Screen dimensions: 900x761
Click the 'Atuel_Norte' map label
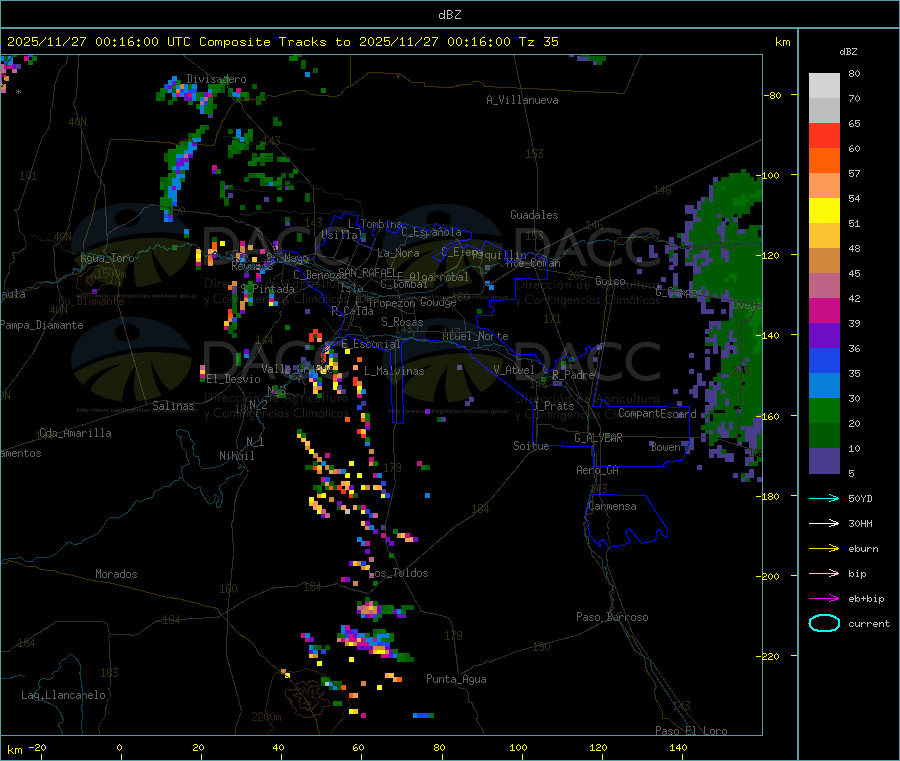coord(475,336)
